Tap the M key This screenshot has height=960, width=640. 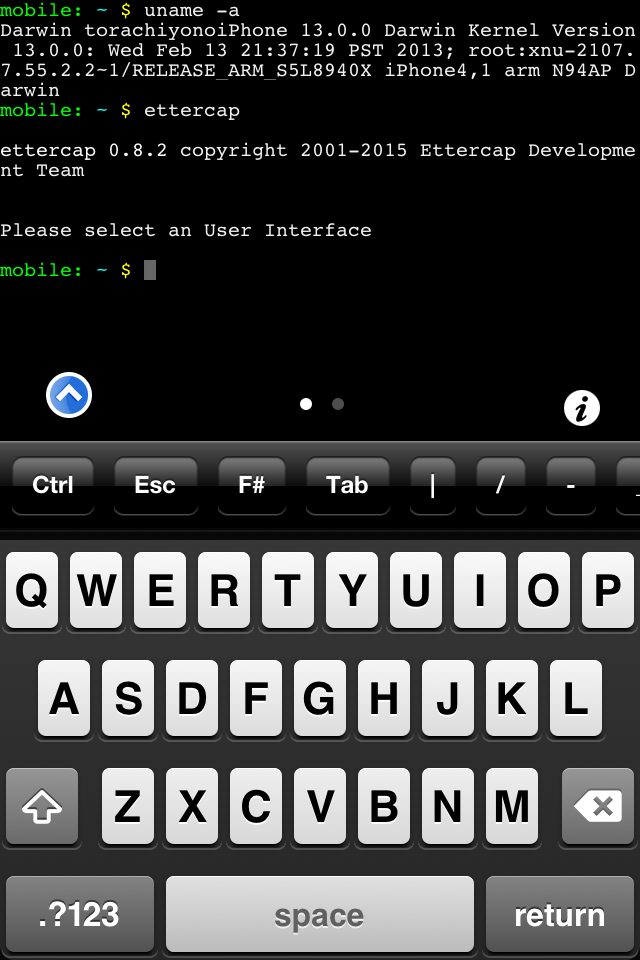click(x=512, y=806)
